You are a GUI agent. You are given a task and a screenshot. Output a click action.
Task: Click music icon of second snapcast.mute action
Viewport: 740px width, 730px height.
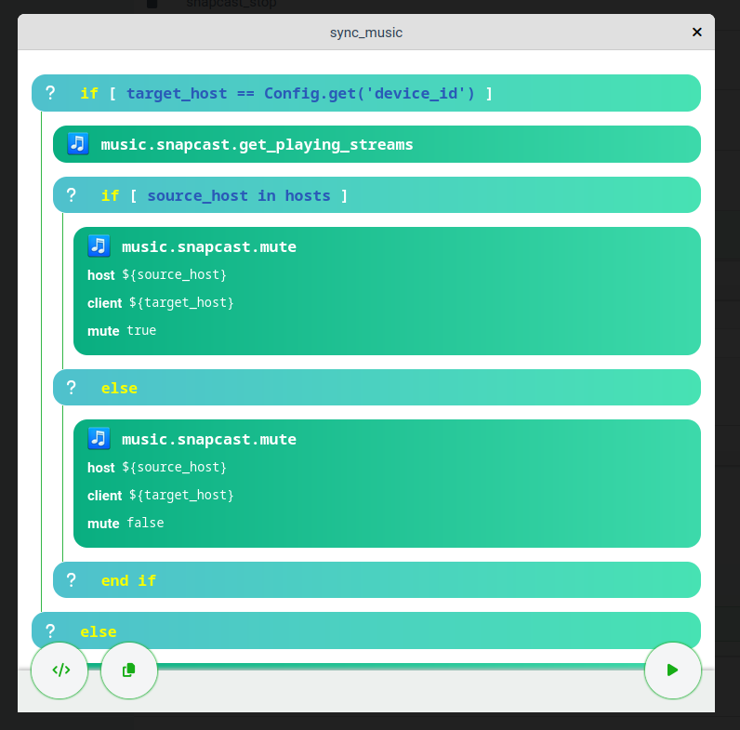99,438
